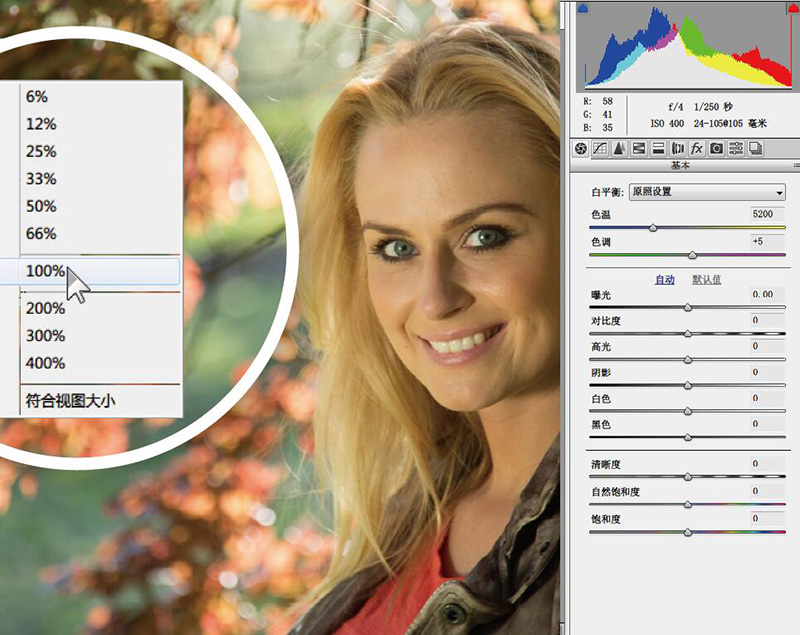The image size is (800, 635).
Task: Open the Camera Calibration panel icon
Action: click(x=717, y=148)
